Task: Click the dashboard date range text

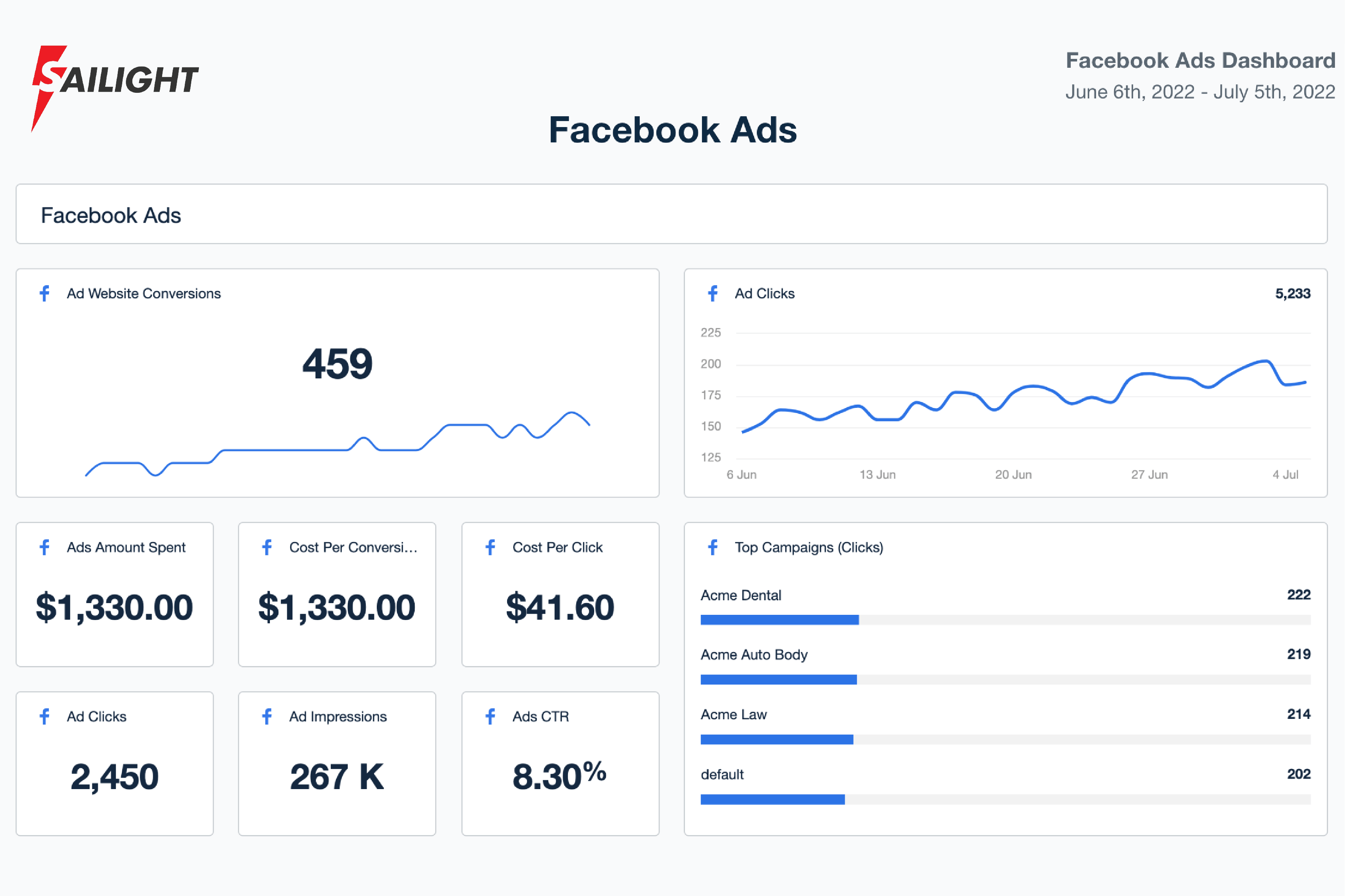Action: pyautogui.click(x=1200, y=92)
